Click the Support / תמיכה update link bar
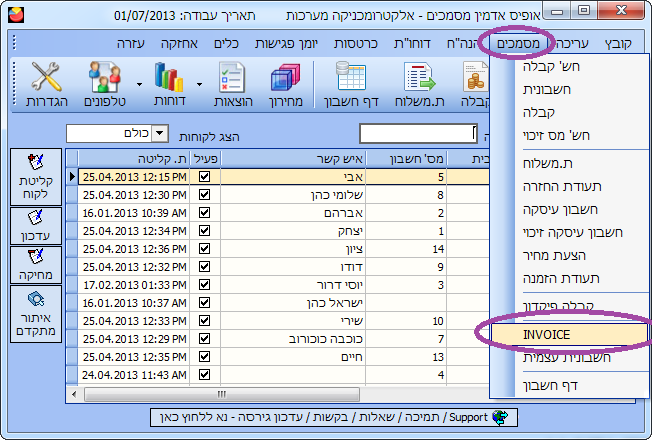This screenshot has height=440, width=652. [x=333, y=417]
